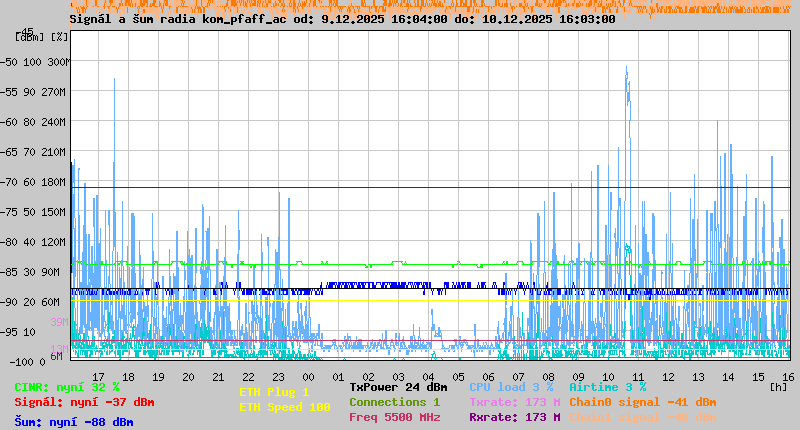Click the tall peak near hour 10
This screenshot has width=800, height=430.
(626, 75)
